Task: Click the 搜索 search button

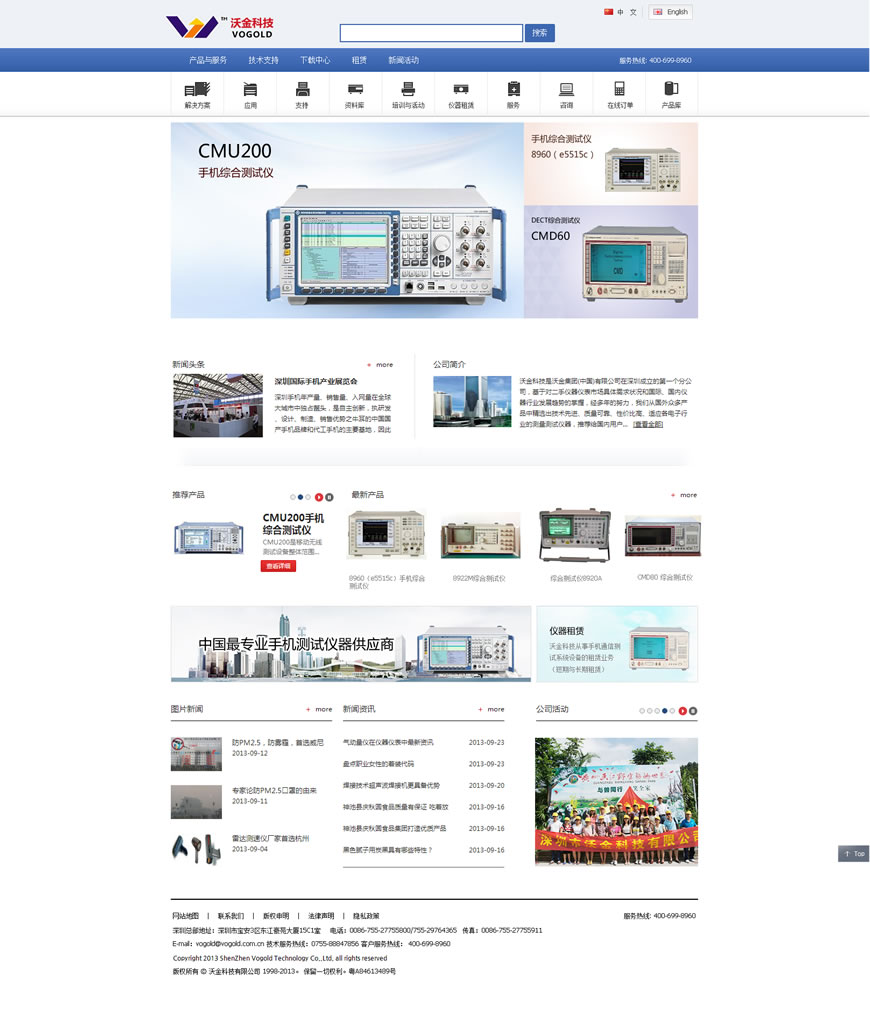Action: pyautogui.click(x=540, y=33)
